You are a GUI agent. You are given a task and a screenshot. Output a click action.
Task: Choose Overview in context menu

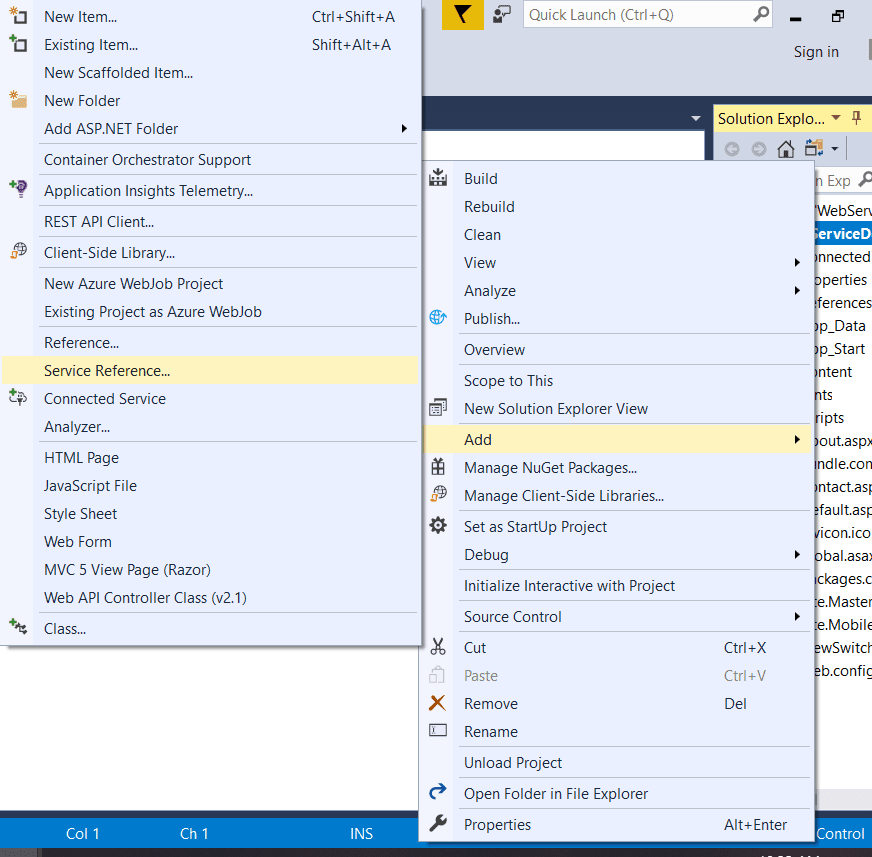click(x=616, y=349)
